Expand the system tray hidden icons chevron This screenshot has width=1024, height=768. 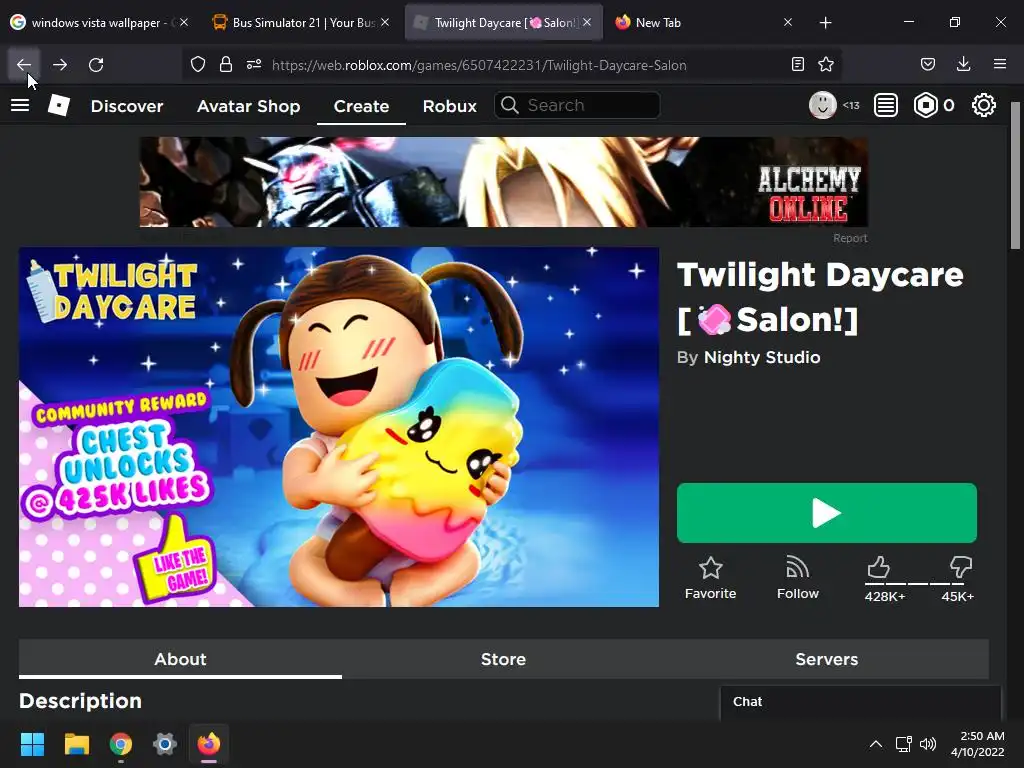click(x=876, y=744)
